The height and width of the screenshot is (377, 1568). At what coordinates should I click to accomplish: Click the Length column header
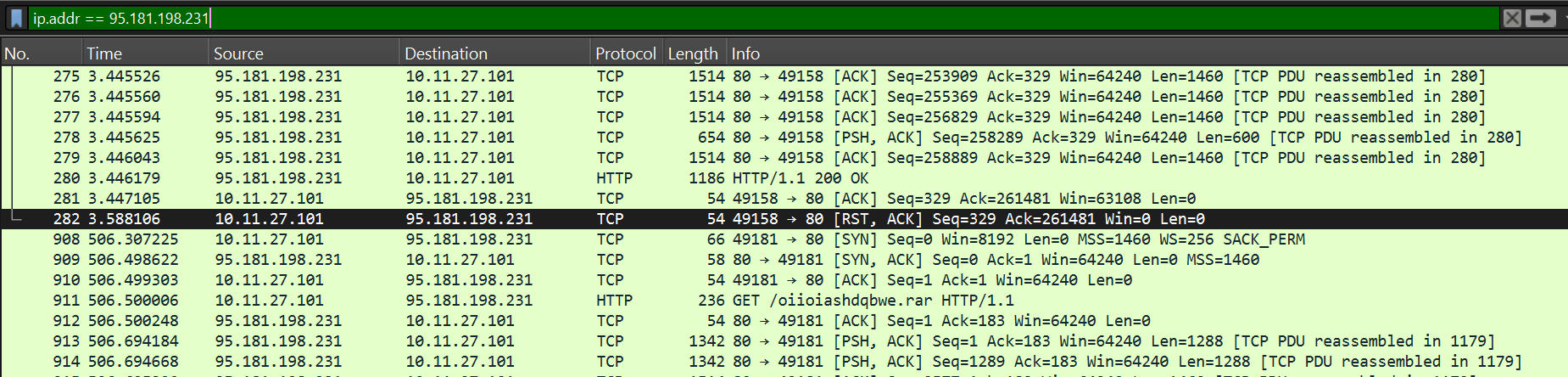click(x=694, y=53)
